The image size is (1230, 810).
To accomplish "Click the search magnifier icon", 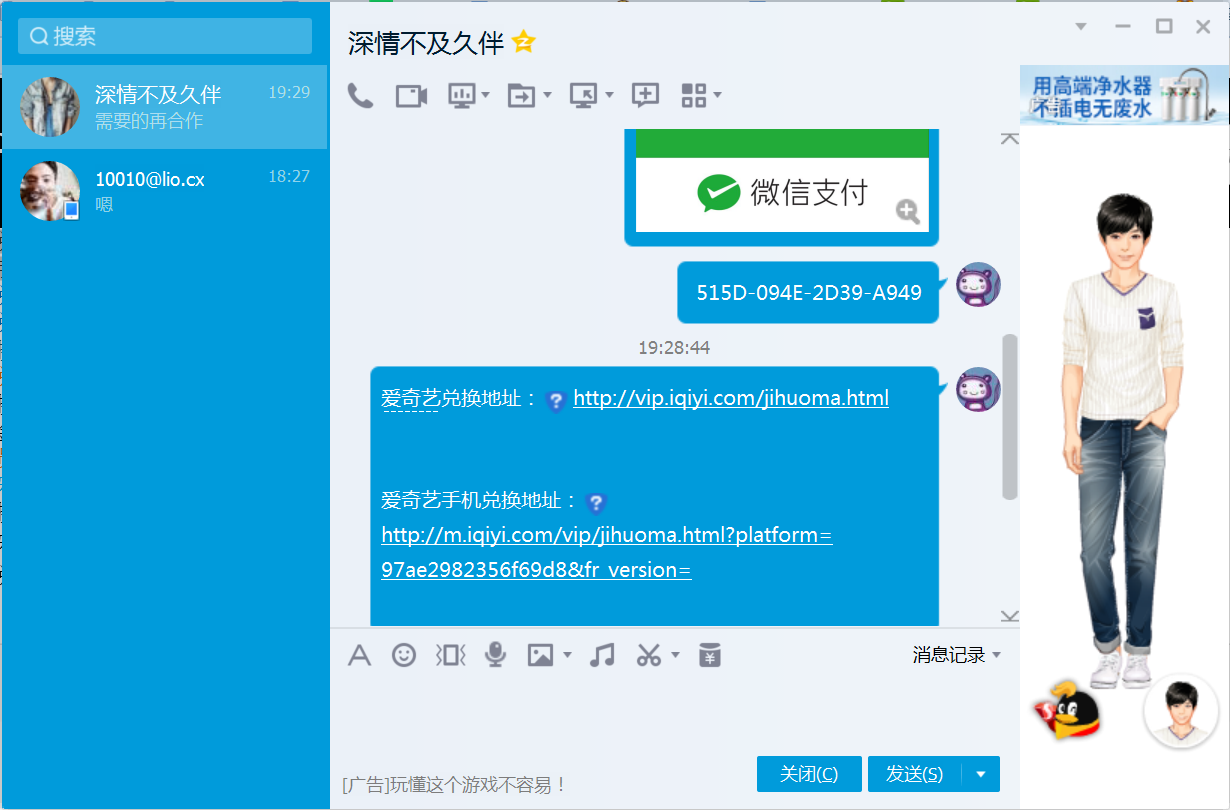I will [x=39, y=37].
